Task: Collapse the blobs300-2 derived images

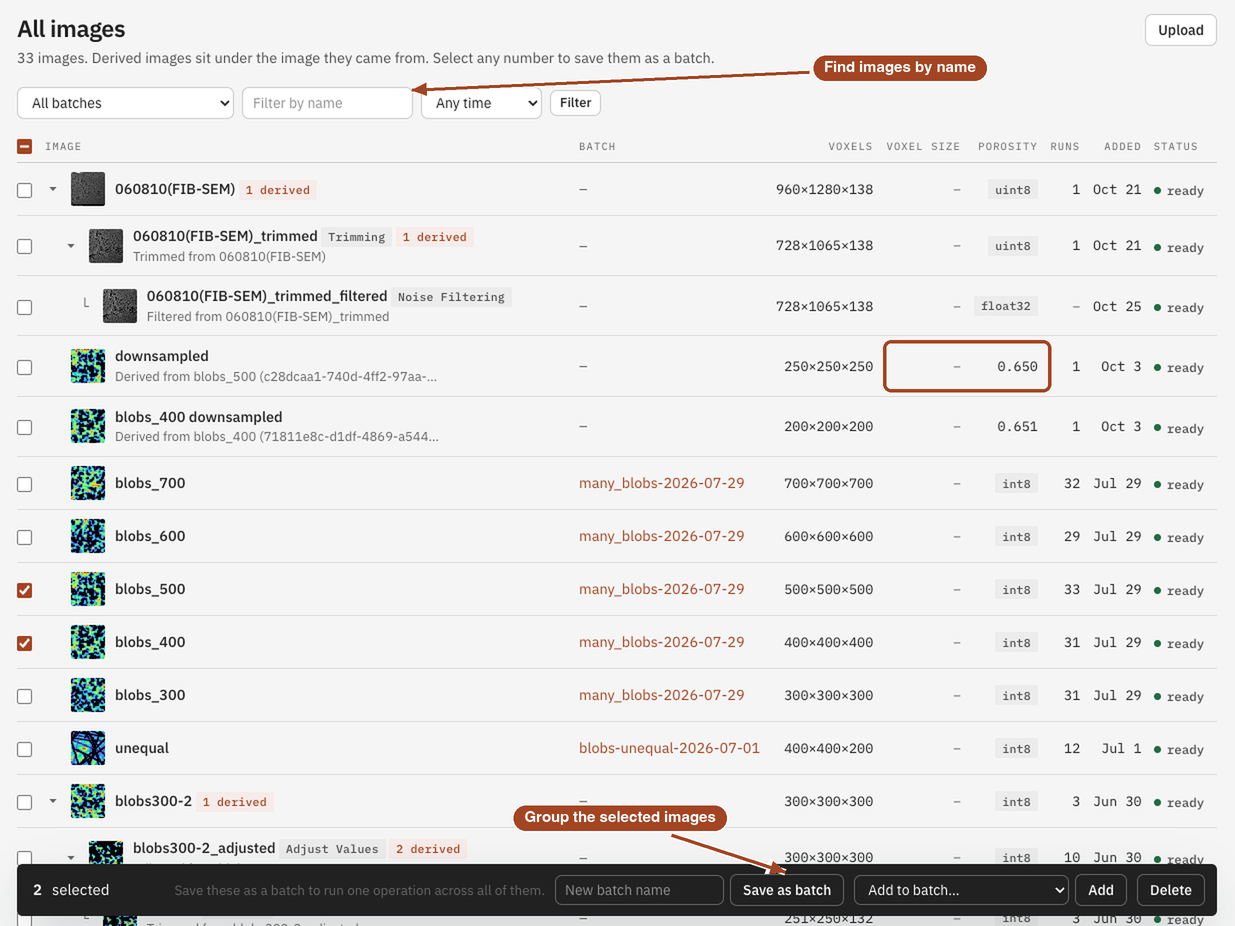Action: point(53,801)
